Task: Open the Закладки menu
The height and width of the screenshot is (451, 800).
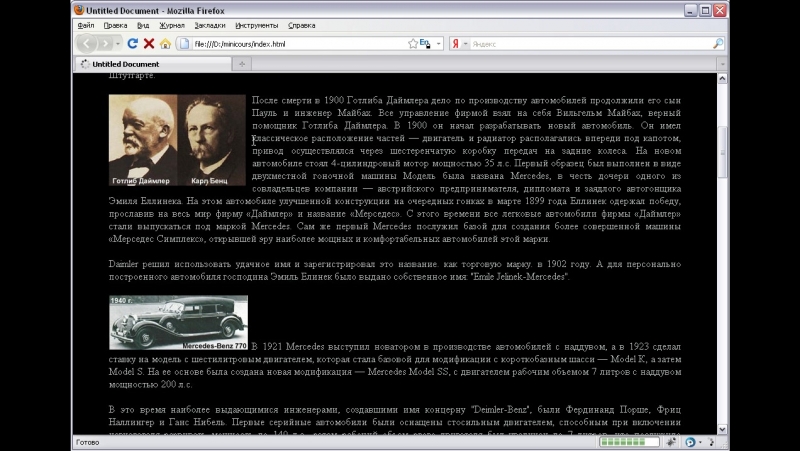Action: (x=210, y=25)
